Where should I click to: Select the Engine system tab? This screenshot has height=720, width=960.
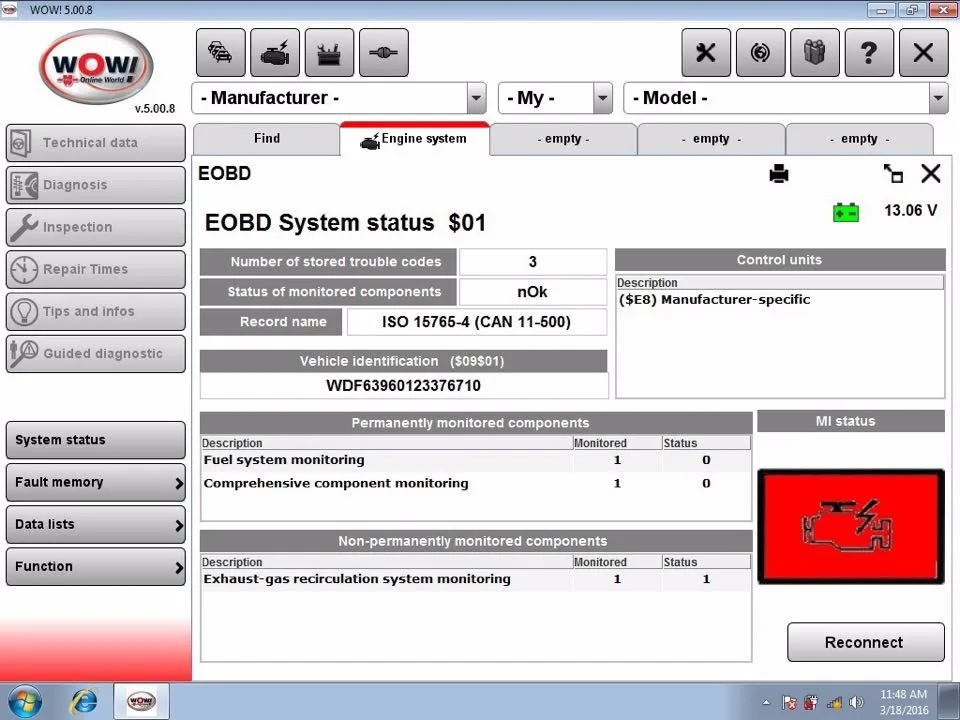tap(414, 138)
